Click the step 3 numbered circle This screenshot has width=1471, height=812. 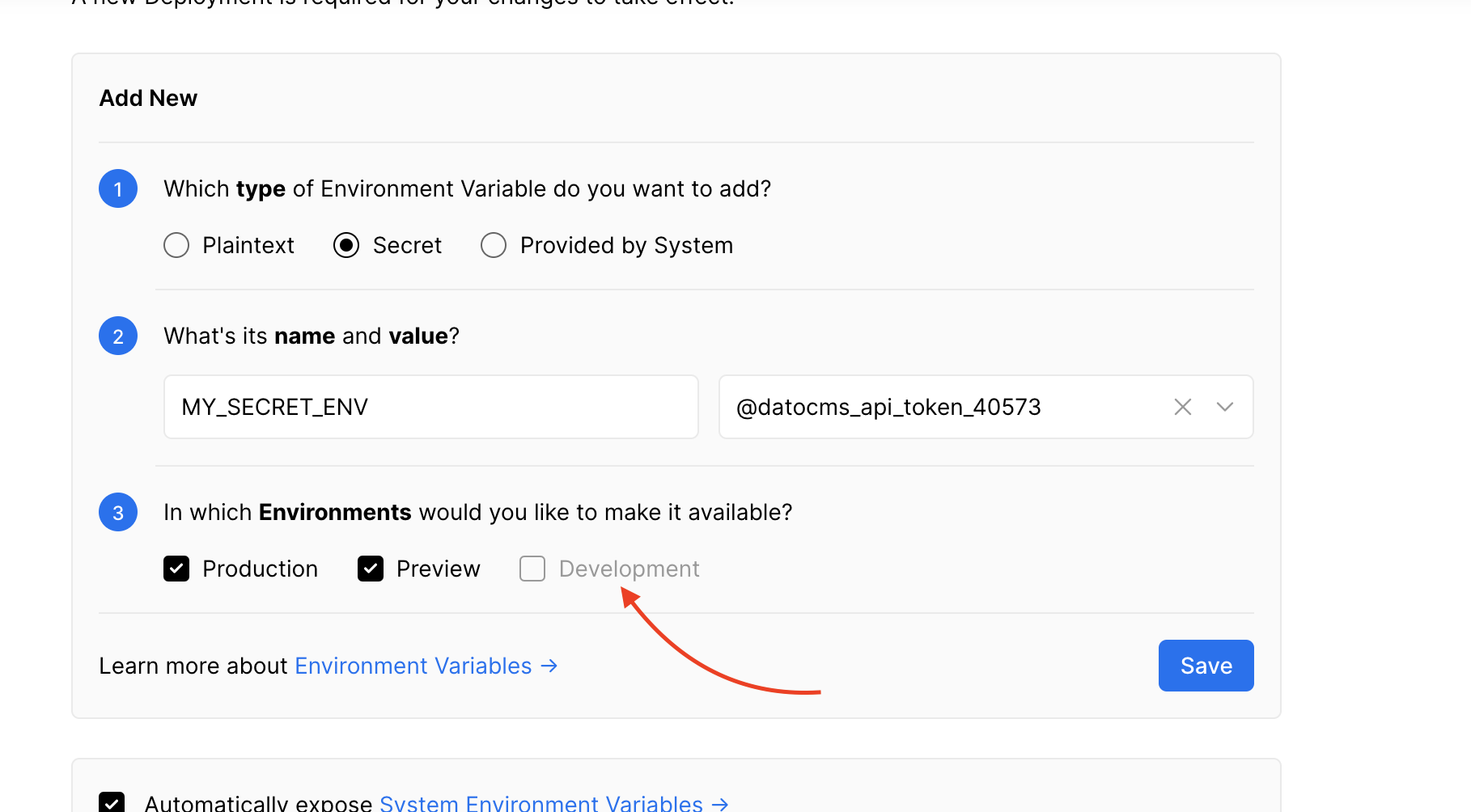point(118,512)
